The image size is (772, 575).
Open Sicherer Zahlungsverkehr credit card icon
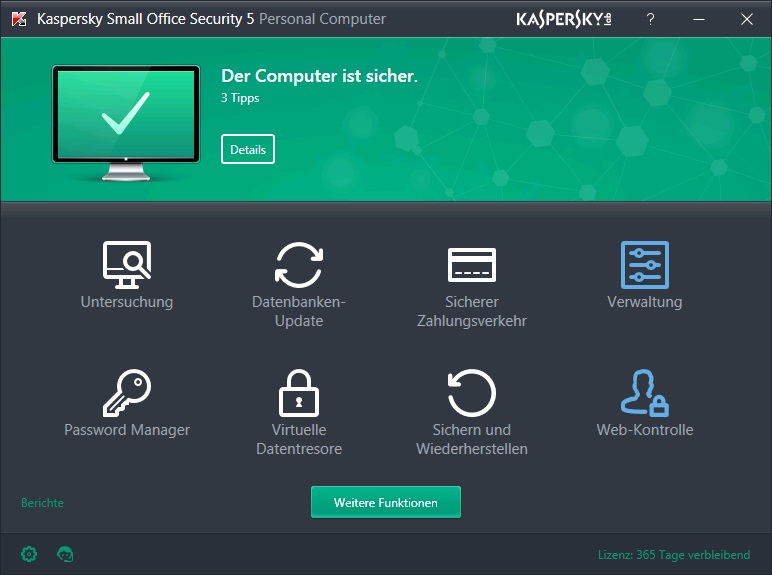(471, 265)
